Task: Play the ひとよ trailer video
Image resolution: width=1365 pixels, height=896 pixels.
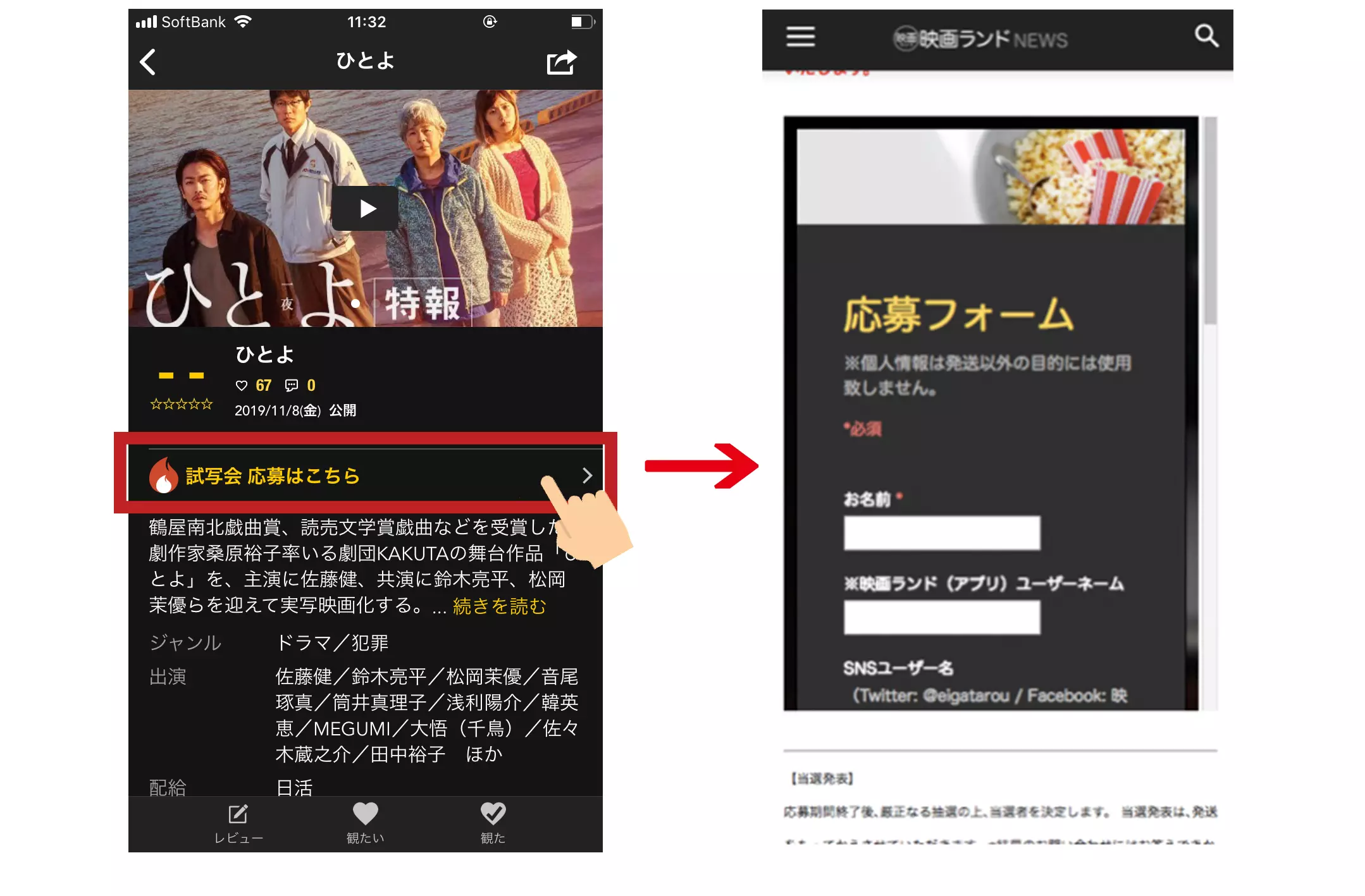Action: 365,208
